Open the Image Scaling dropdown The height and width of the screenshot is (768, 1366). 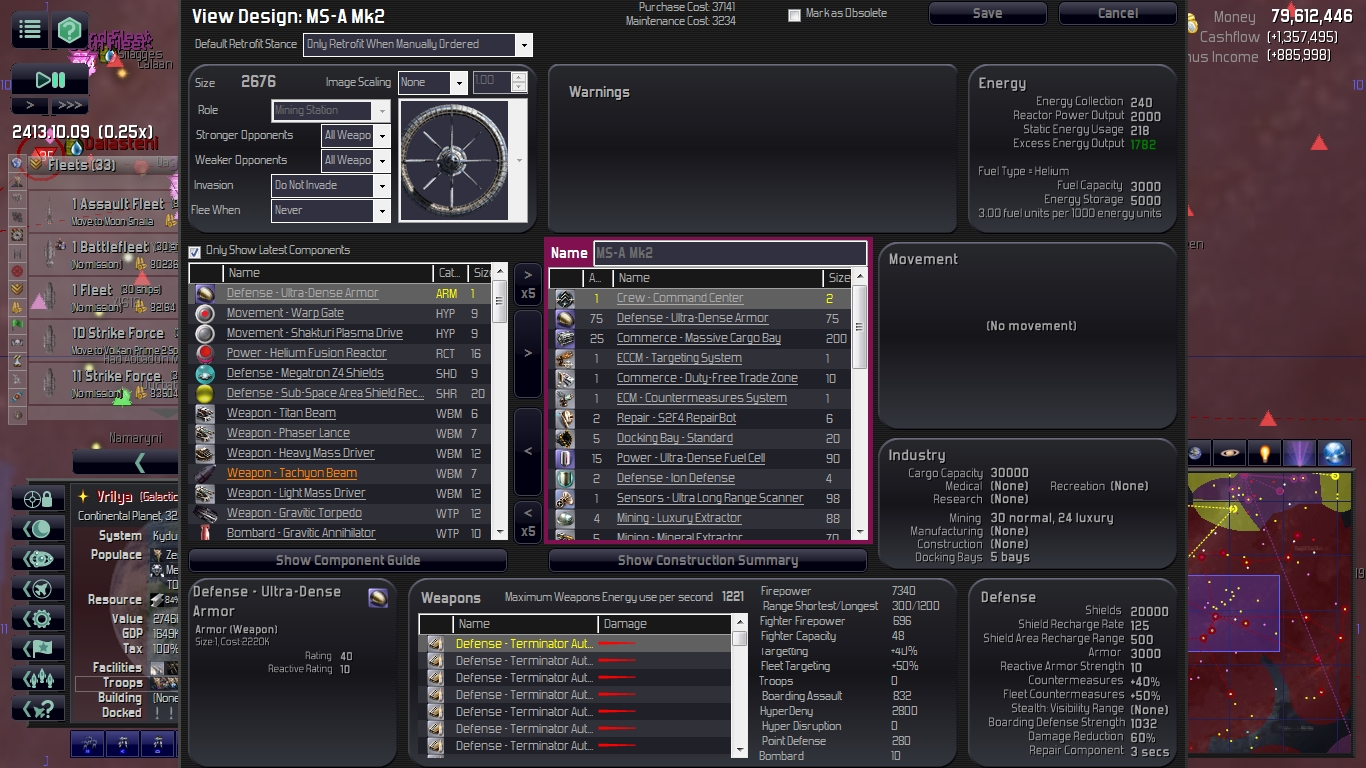pos(432,83)
